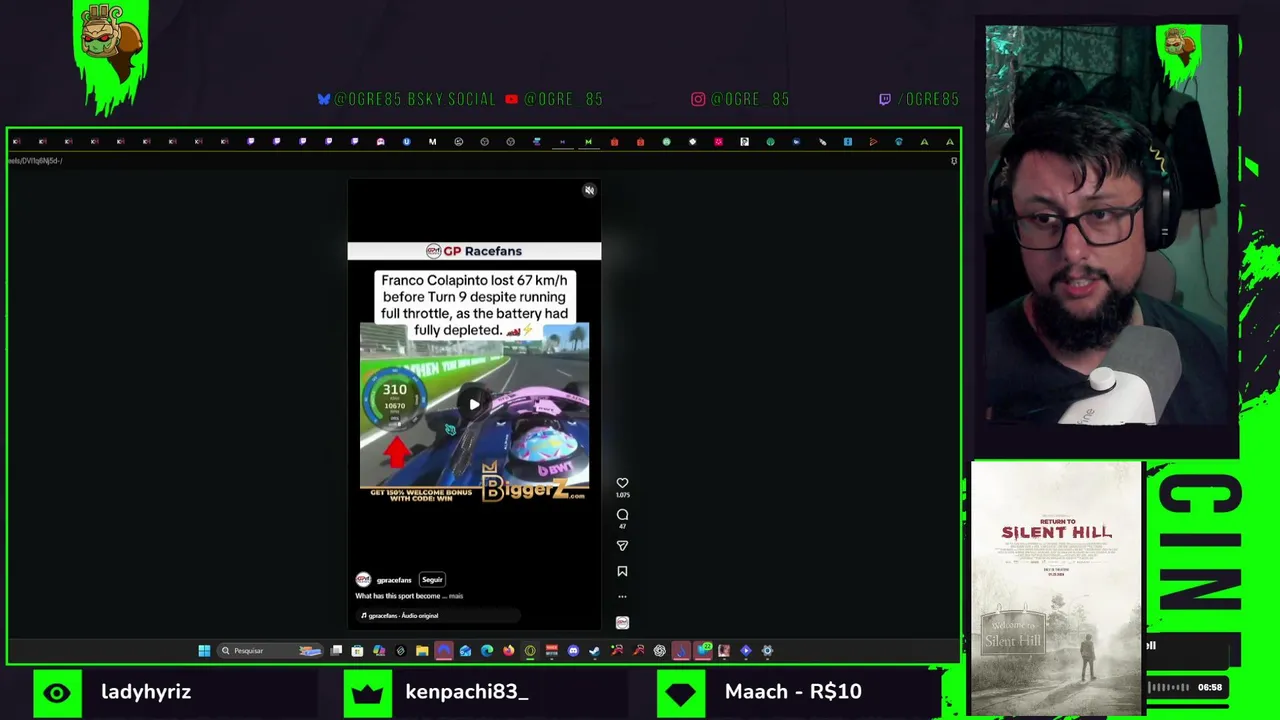Switch to the orange play-icon browser tab
Screen dimensions: 1280x720
tap(872, 142)
